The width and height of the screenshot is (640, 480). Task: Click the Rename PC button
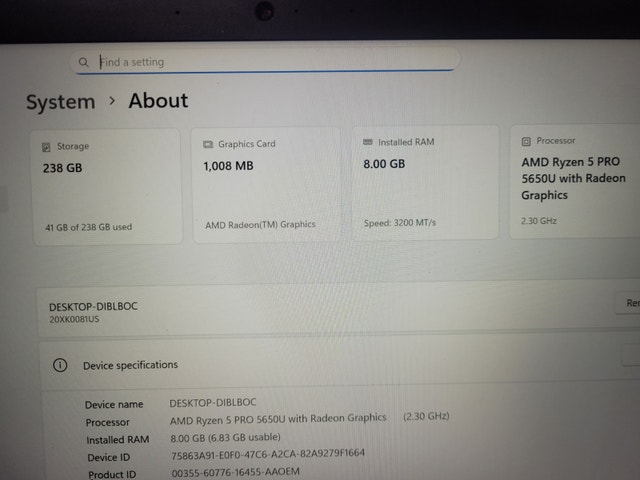(x=627, y=303)
